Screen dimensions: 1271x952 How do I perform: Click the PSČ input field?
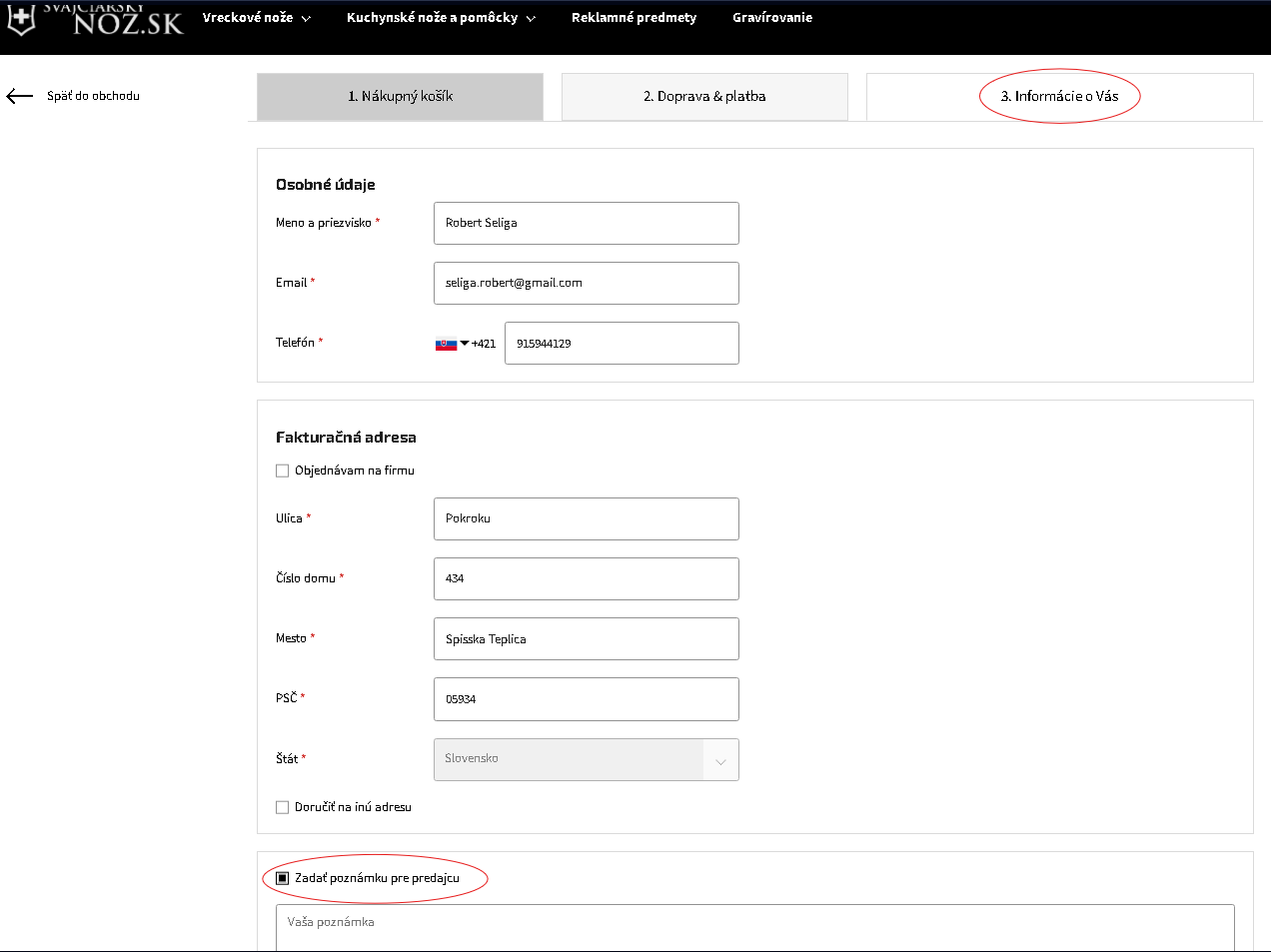[x=587, y=698]
